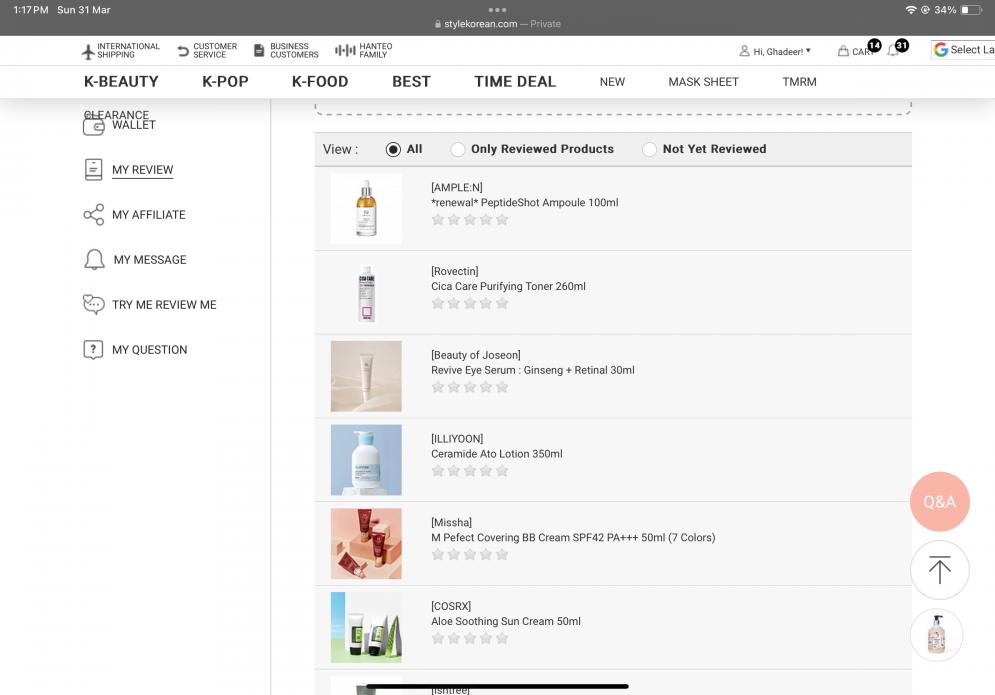Rate the PeptideShot Ampoule five stars
The image size is (995, 695).
pyautogui.click(x=502, y=219)
